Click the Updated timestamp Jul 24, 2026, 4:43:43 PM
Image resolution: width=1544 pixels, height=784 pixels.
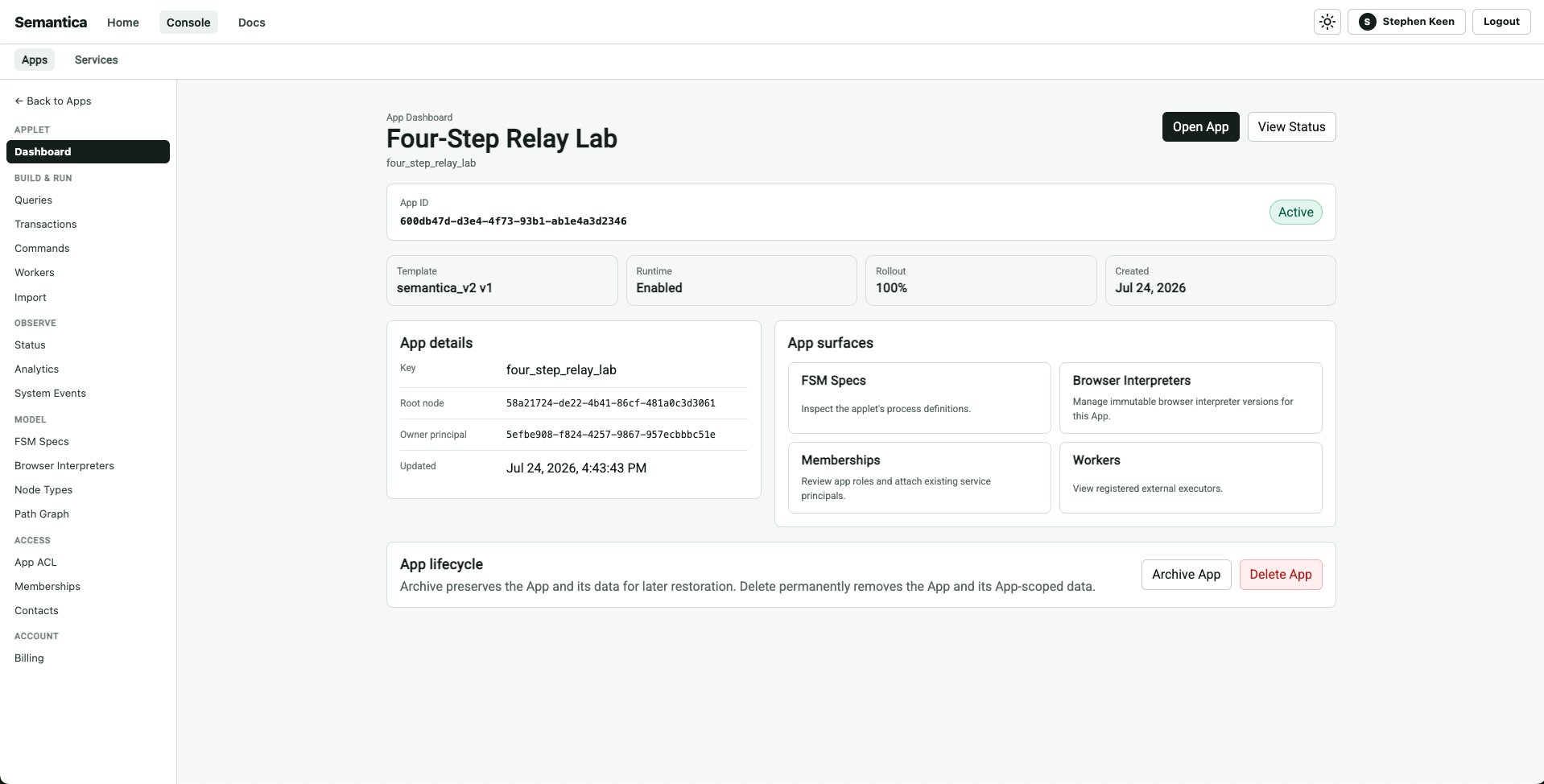[x=576, y=468]
